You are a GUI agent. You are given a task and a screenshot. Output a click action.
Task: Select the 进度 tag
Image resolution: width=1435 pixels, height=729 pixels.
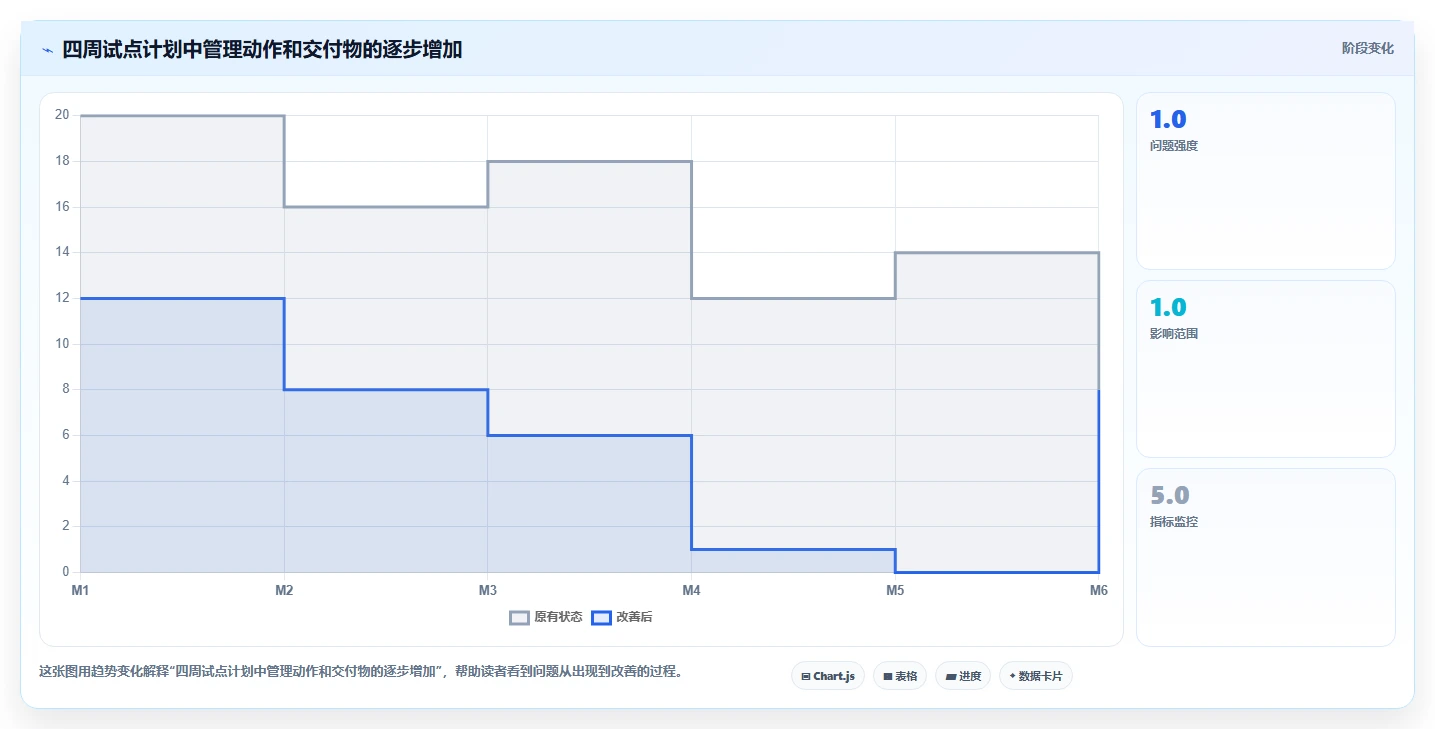[963, 676]
